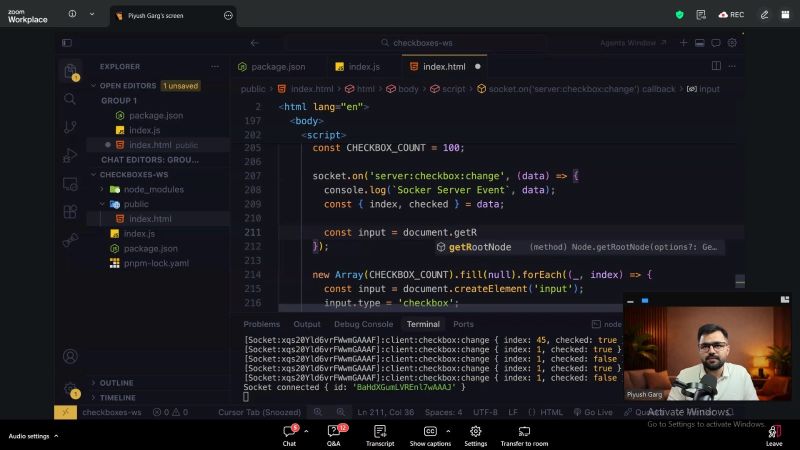The width and height of the screenshot is (800, 450).
Task: Toggle the primary sidebar icon in title bar
Action: (x=67, y=43)
